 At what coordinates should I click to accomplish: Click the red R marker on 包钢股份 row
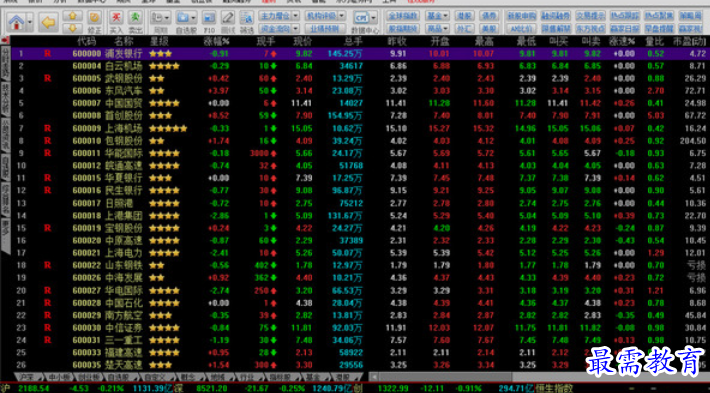pyautogui.click(x=48, y=141)
